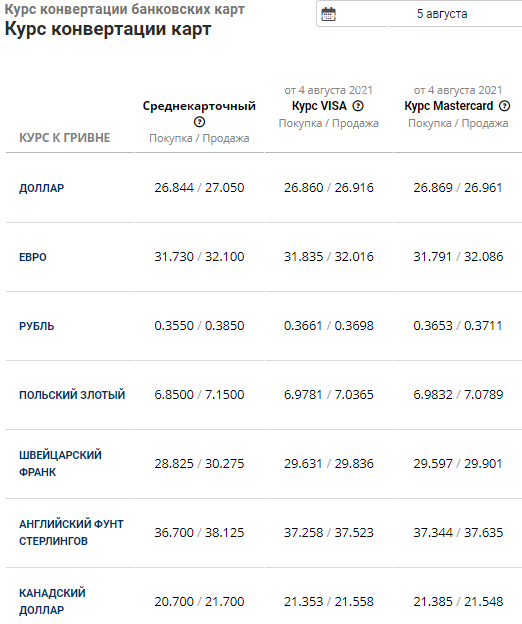Select the КАНАДСКИЙ ДОЛЛАР currency link
This screenshot has height=624, width=522.
point(52,601)
